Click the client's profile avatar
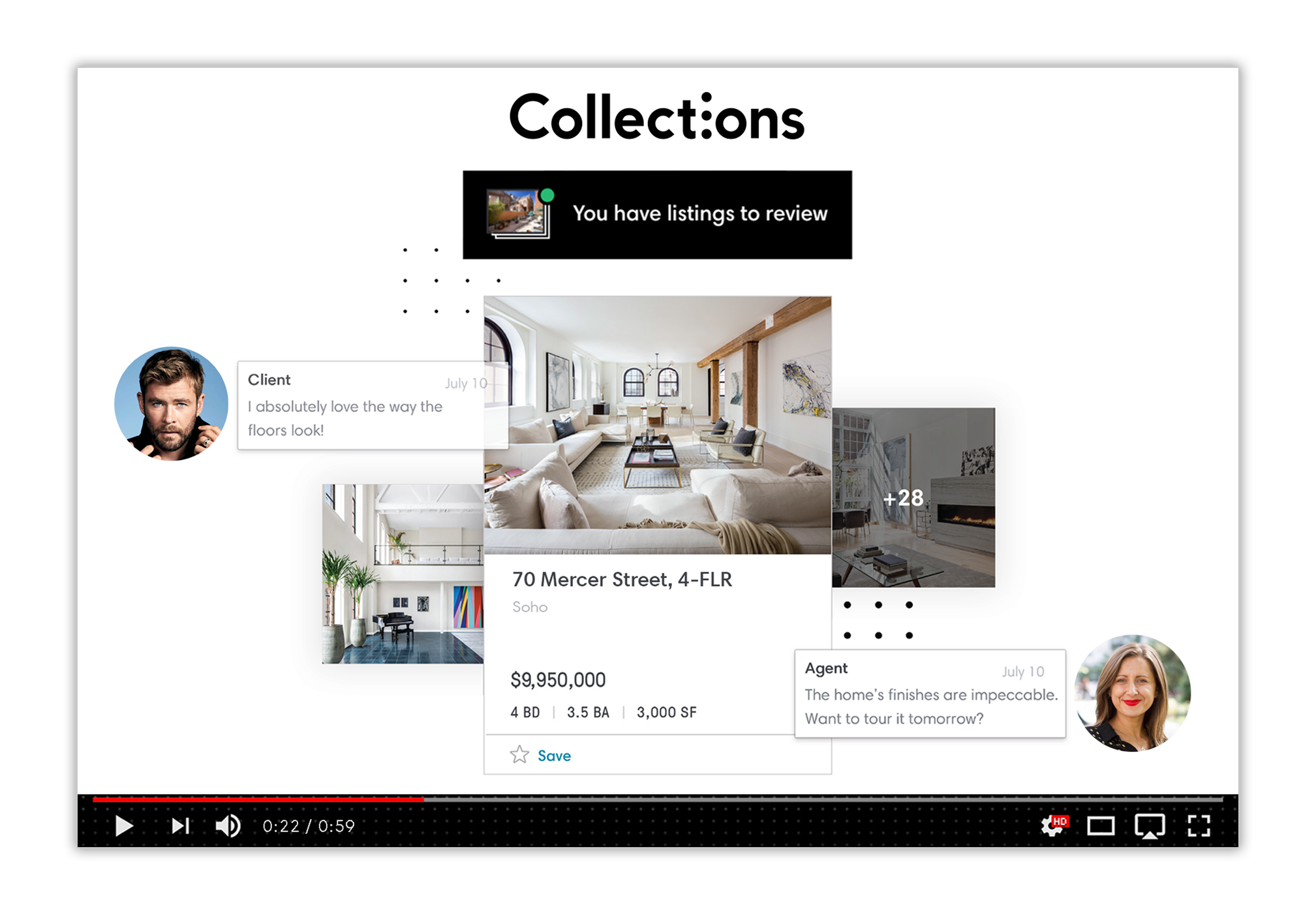Image resolution: width=1316 pixels, height=915 pixels. (x=171, y=404)
